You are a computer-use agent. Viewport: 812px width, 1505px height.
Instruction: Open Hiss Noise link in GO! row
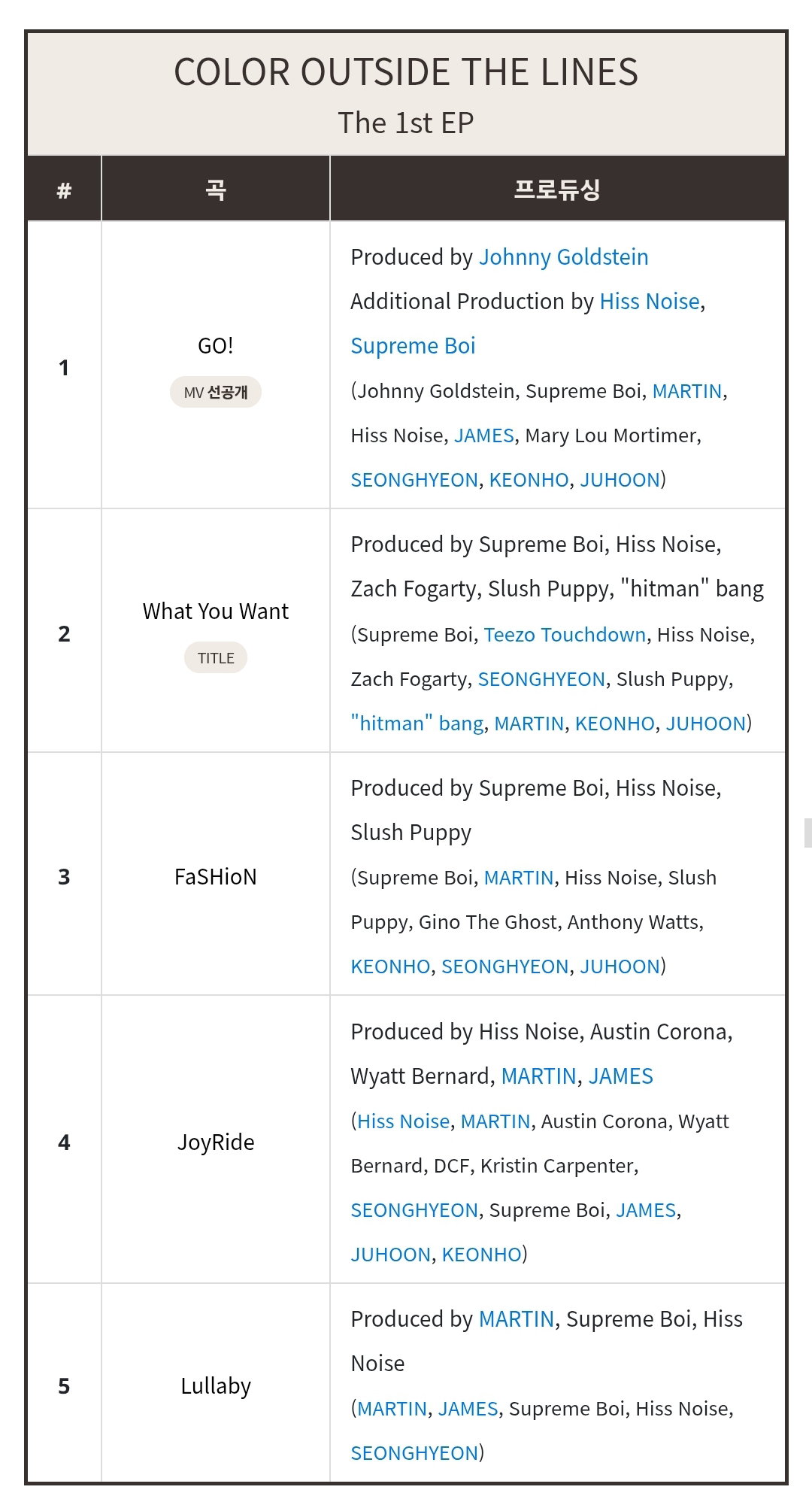click(x=650, y=302)
